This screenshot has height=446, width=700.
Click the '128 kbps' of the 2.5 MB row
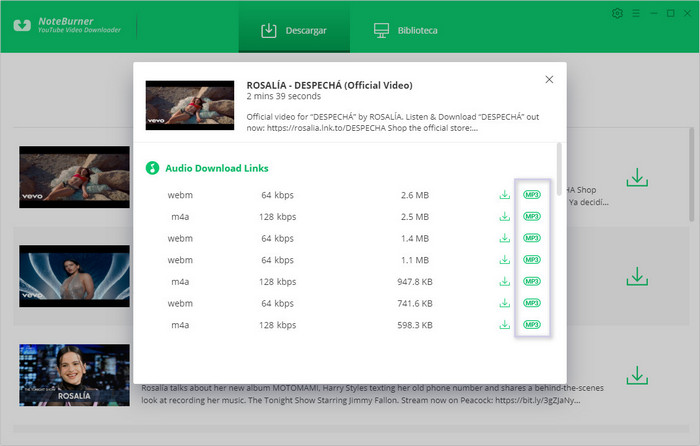tap(277, 217)
